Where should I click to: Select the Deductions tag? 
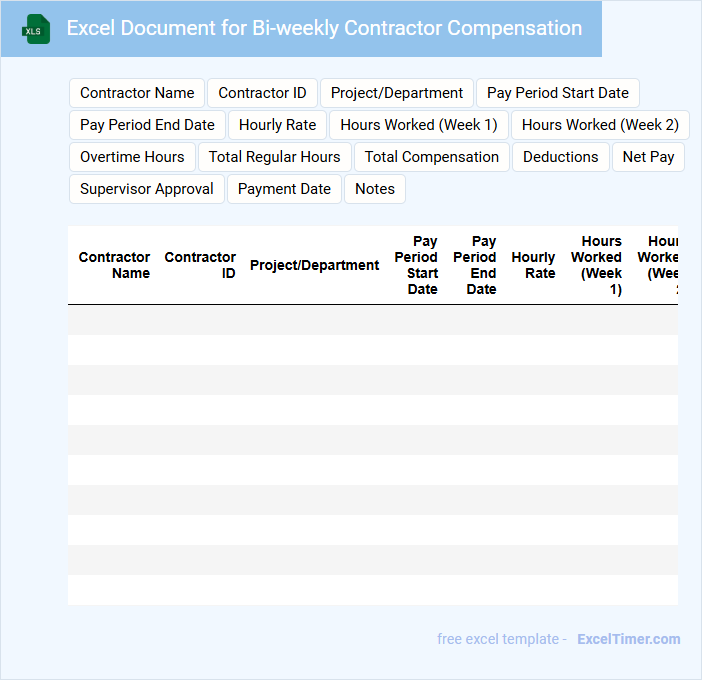click(561, 157)
